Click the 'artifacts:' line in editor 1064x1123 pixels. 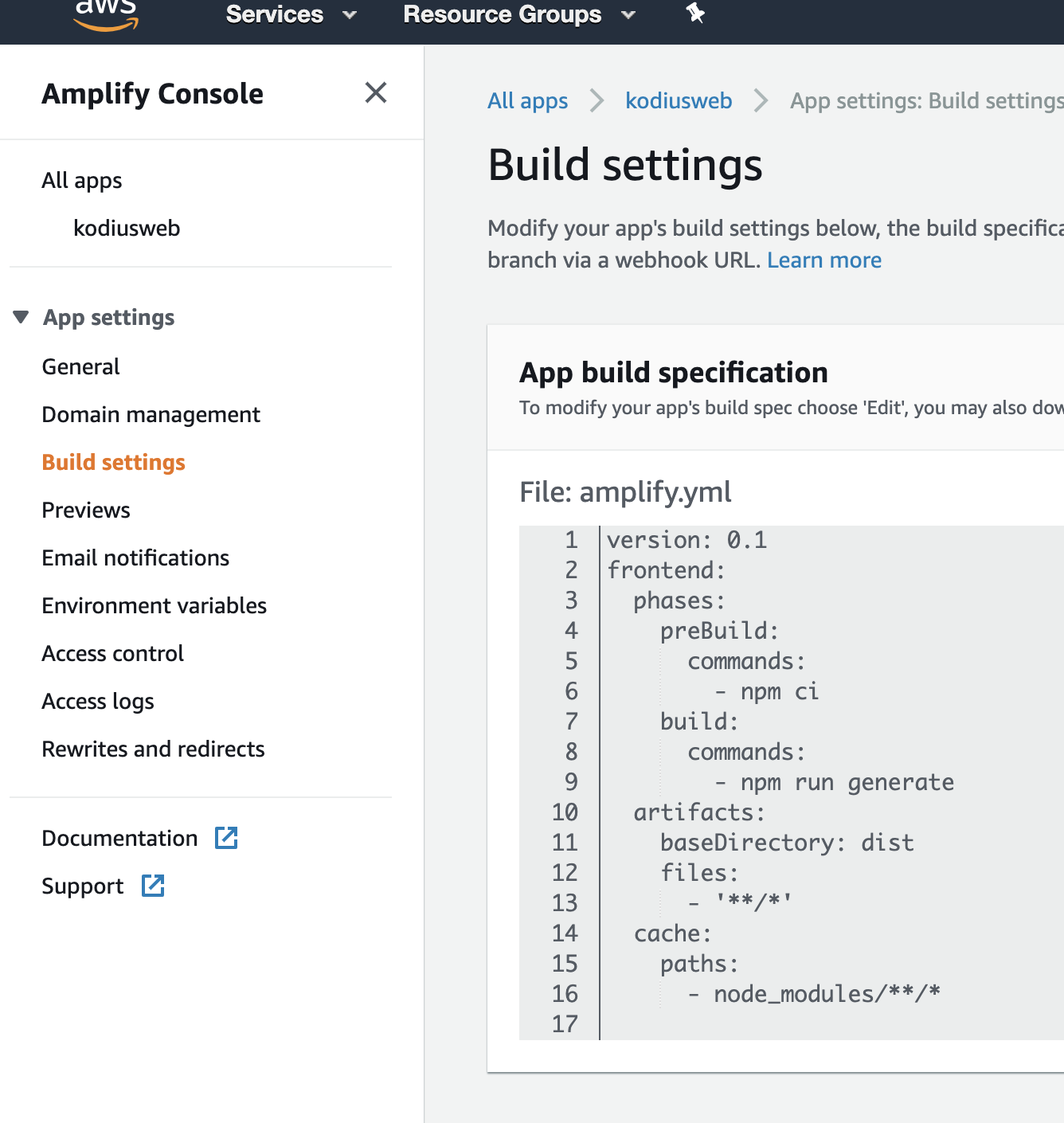(x=699, y=812)
